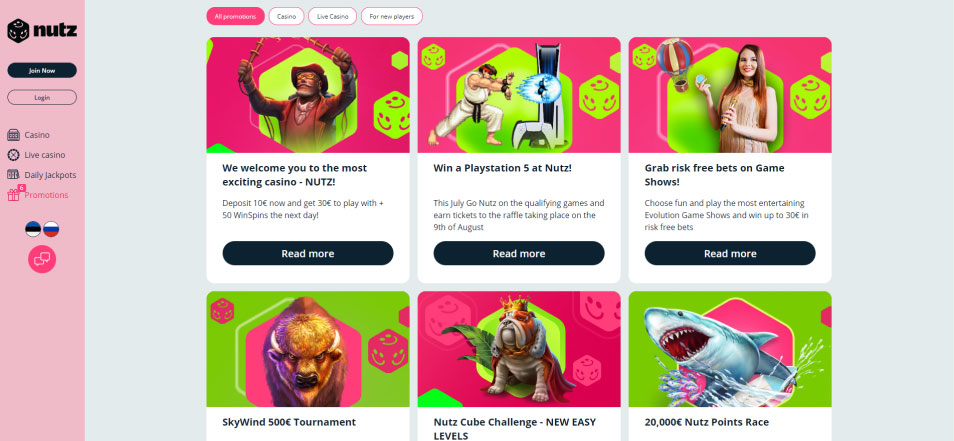Read more about Playstation 5 raffle
Image resolution: width=954 pixels, height=441 pixels.
pos(519,254)
